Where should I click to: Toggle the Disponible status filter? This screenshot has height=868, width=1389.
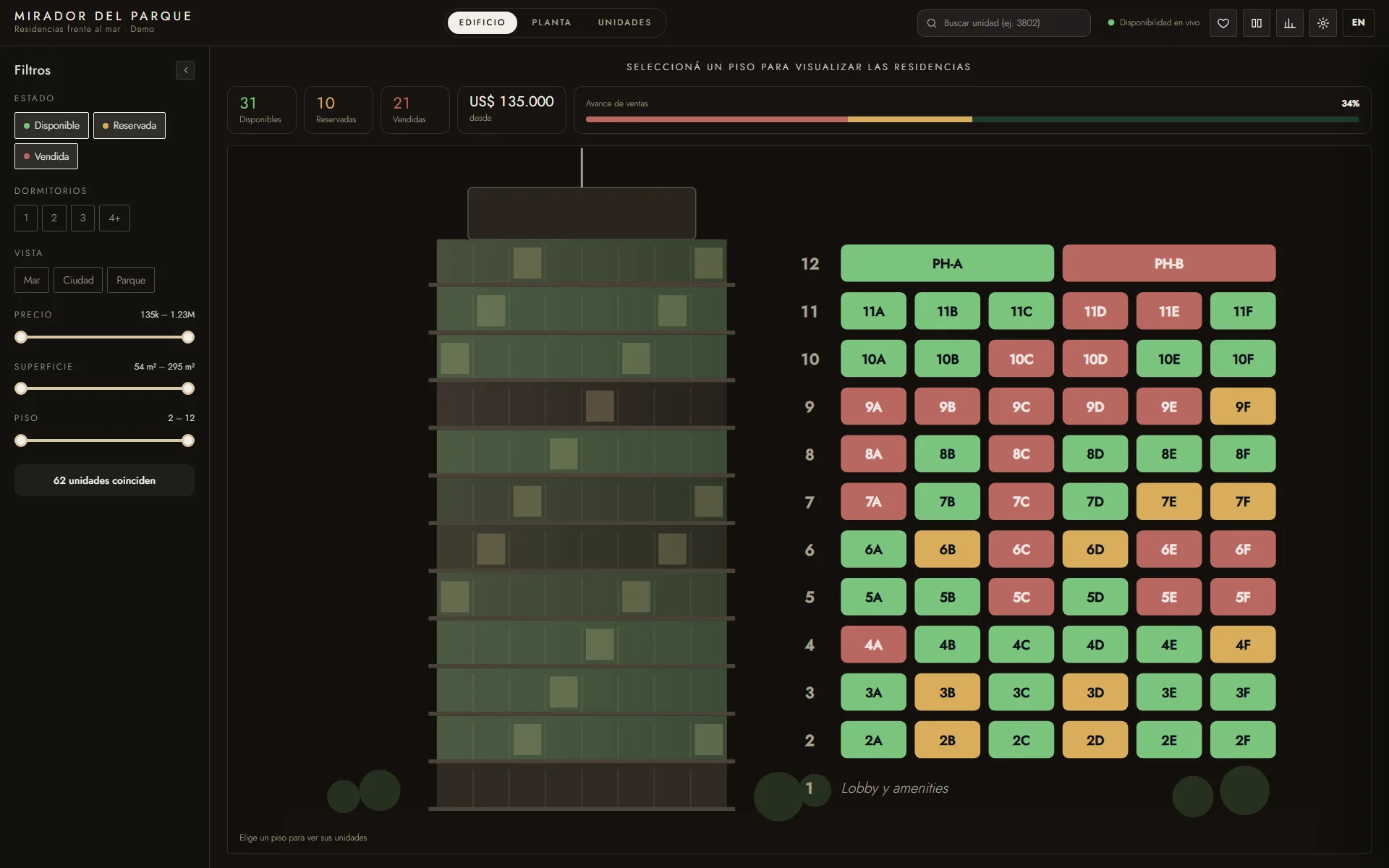tap(51, 125)
